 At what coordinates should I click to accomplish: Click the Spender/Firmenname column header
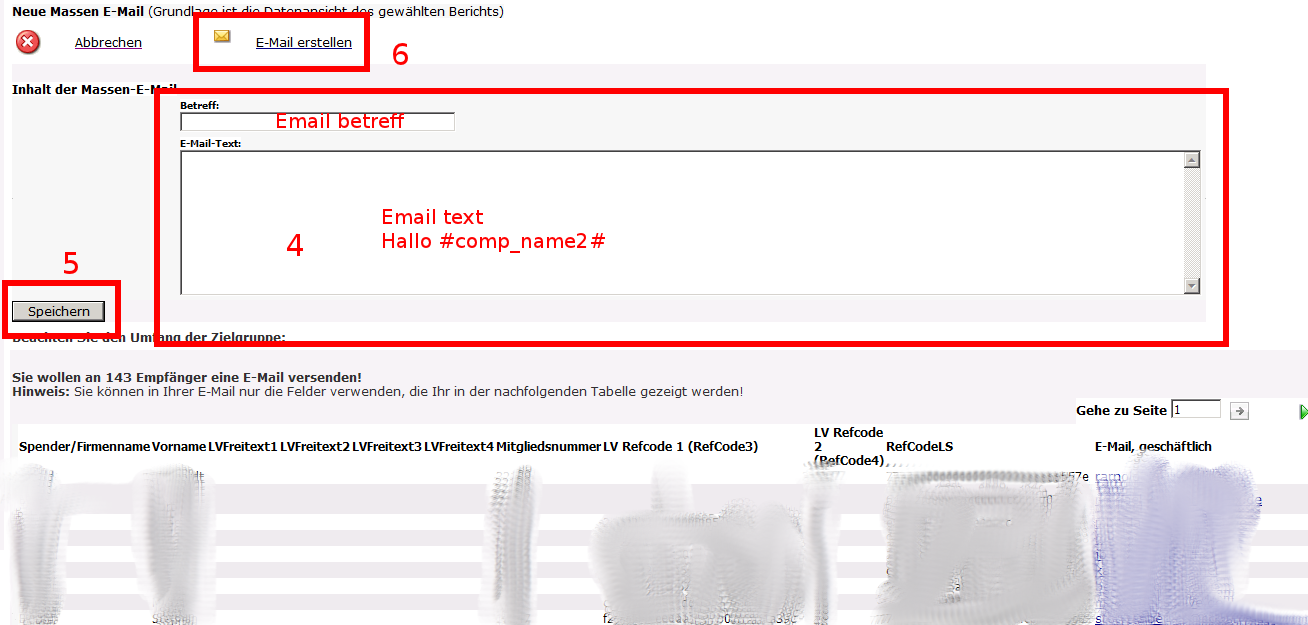tap(84, 447)
